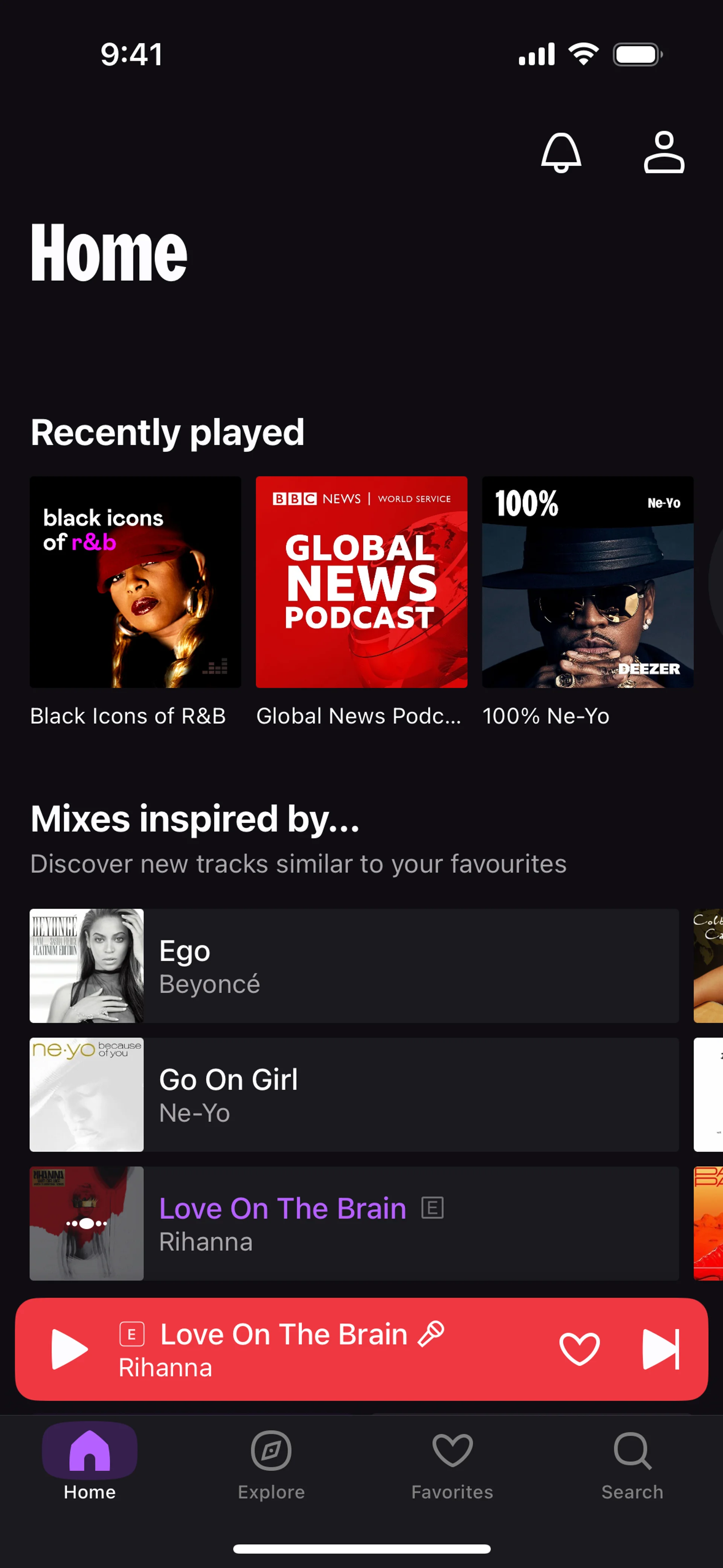Open the user profile icon

click(664, 153)
